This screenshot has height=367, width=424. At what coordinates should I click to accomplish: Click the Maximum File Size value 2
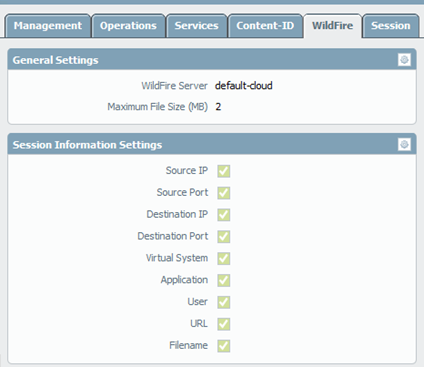[x=218, y=107]
